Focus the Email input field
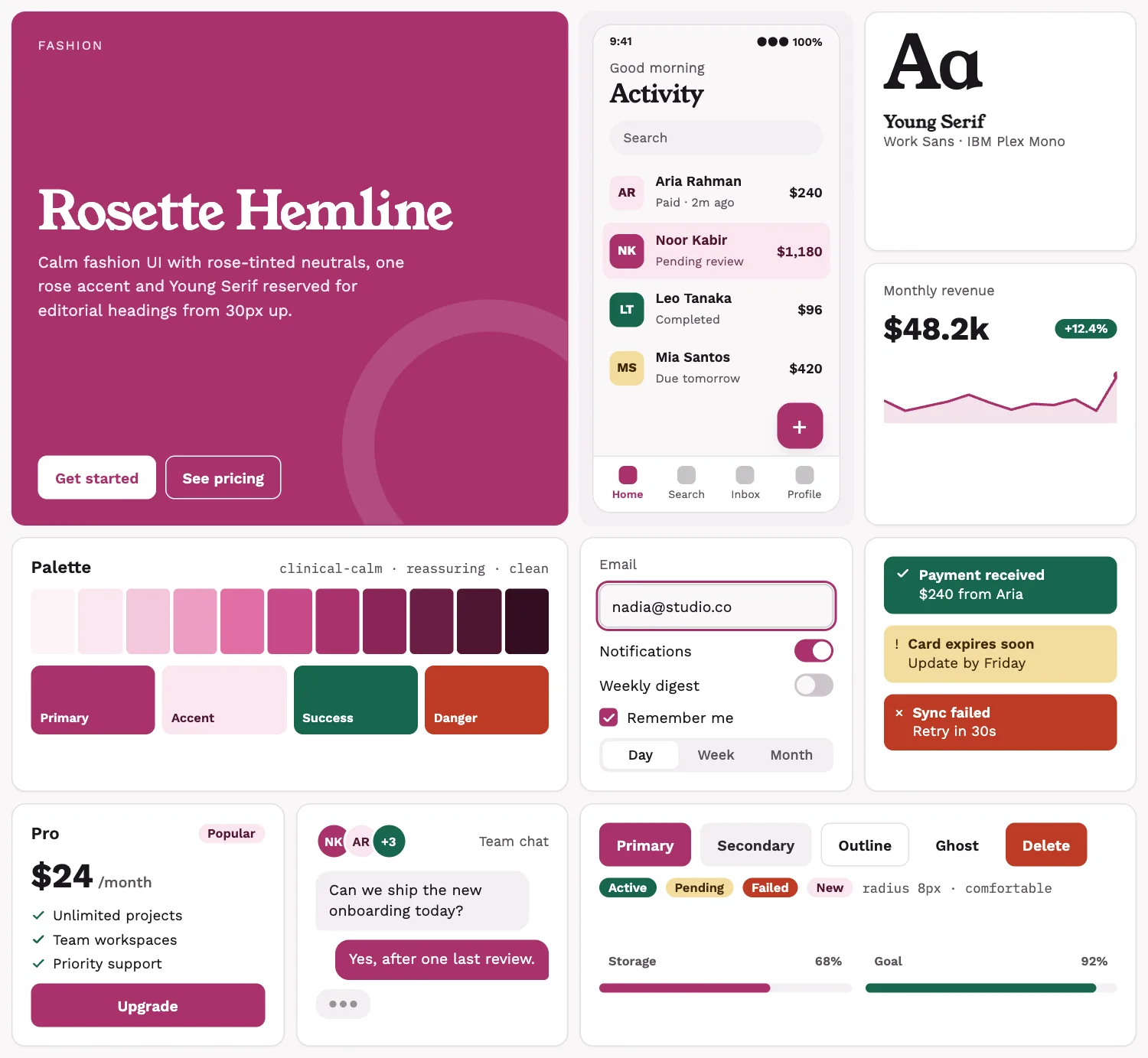This screenshot has height=1058, width=1148. pyautogui.click(x=716, y=607)
